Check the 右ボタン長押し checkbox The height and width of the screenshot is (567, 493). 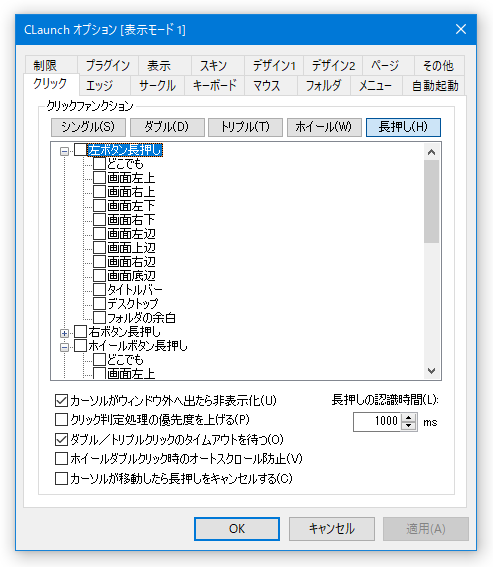tap(80, 332)
